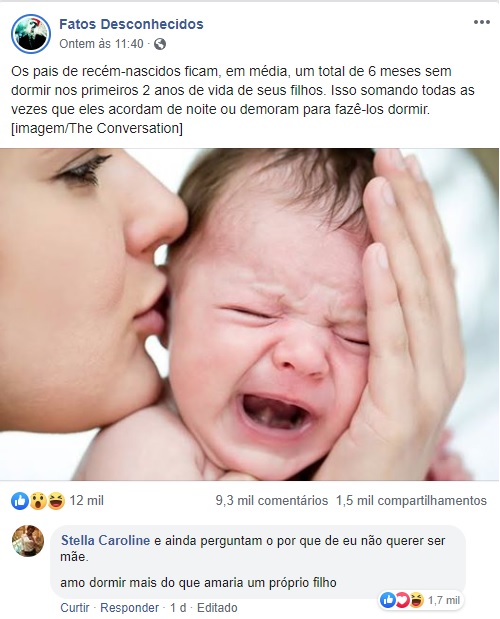
Task: Click the 'Ontem às 11:40' timestamp
Action: 101,44
